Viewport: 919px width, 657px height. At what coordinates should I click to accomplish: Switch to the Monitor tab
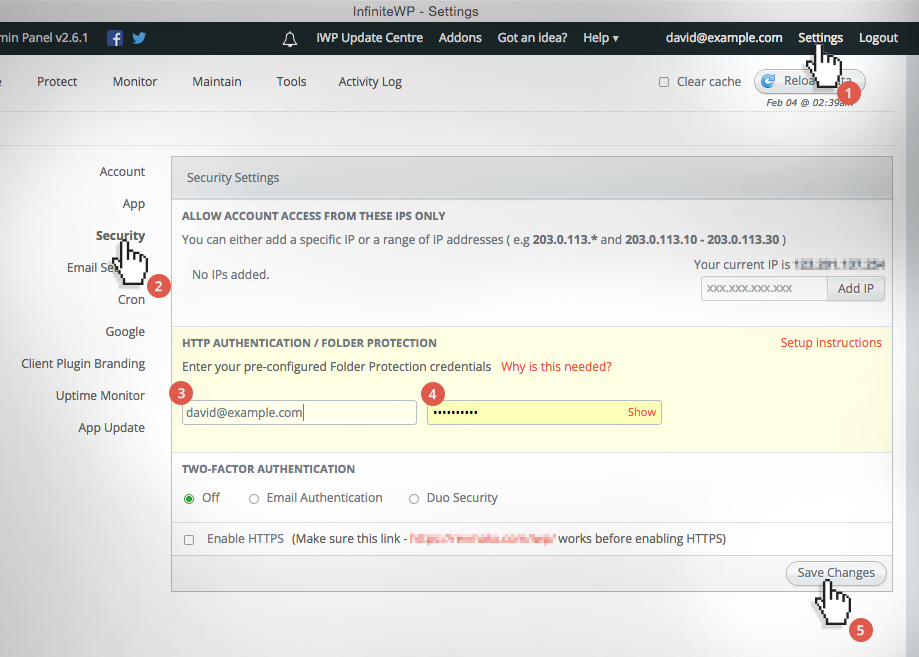[x=134, y=81]
